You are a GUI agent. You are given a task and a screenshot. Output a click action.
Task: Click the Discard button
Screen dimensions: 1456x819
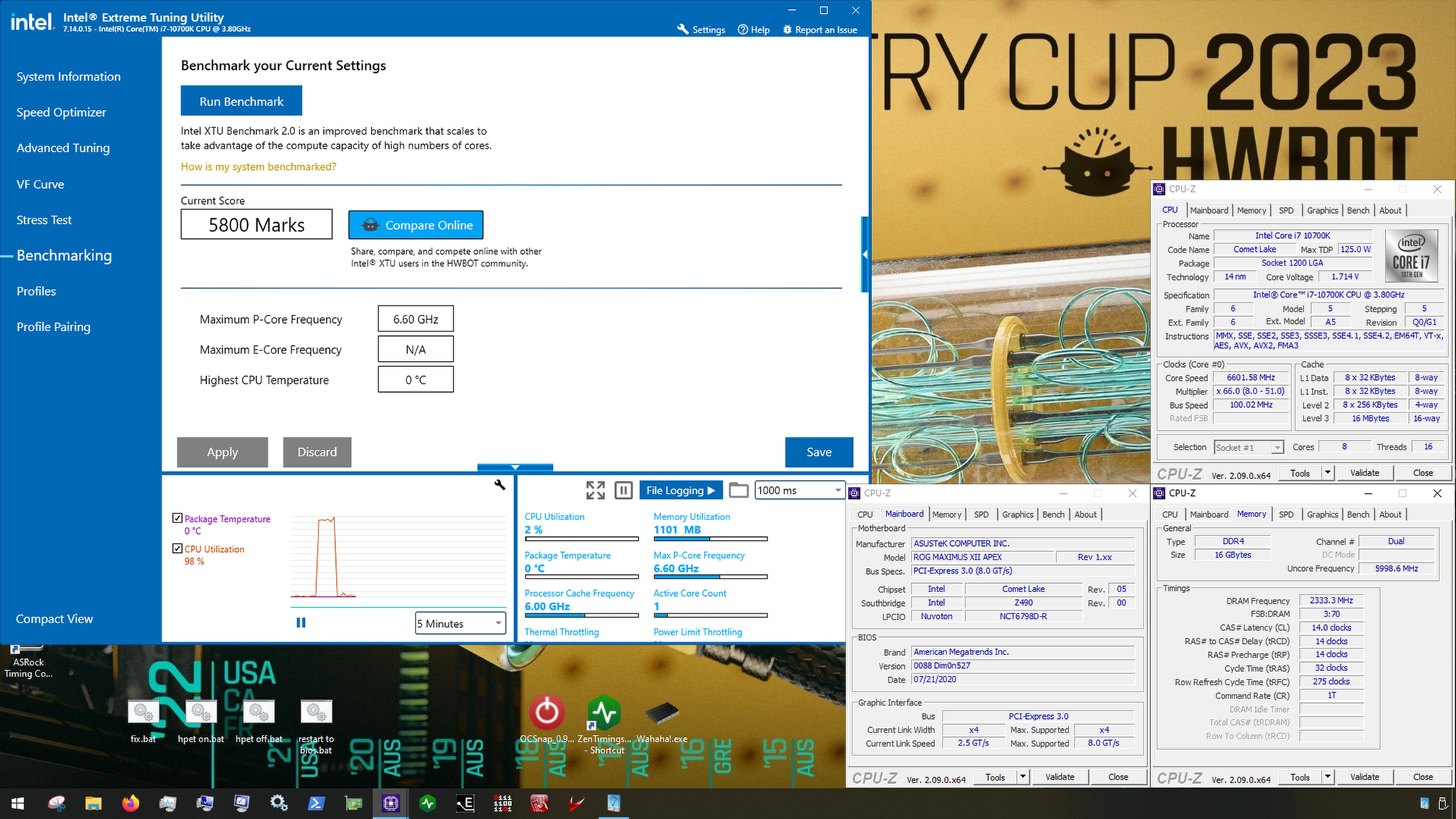click(x=317, y=452)
